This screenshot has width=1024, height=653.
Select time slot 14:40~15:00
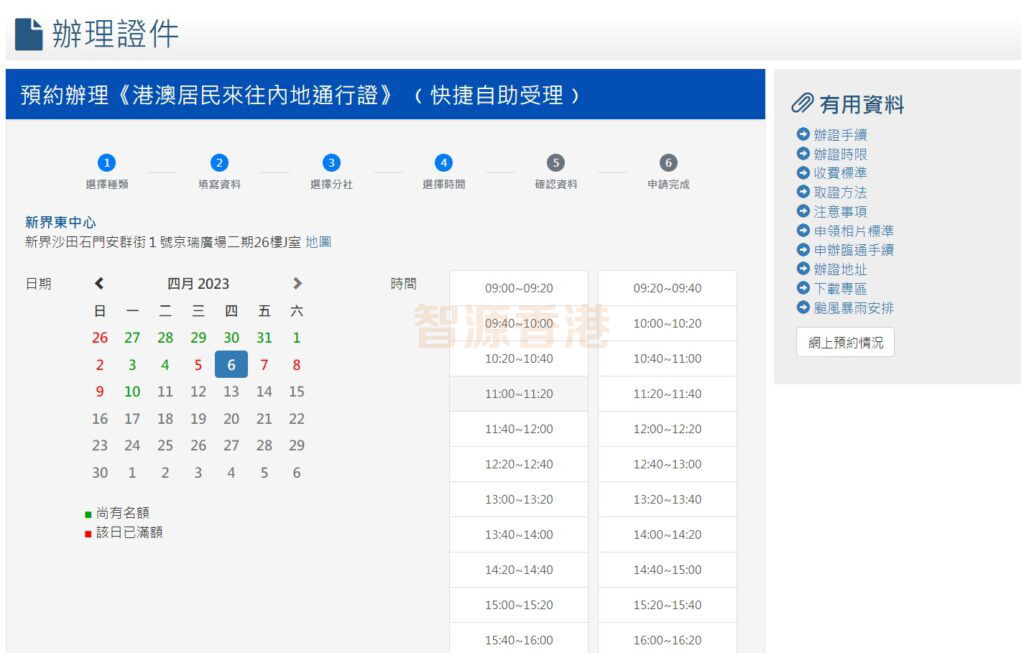pyautogui.click(x=667, y=570)
